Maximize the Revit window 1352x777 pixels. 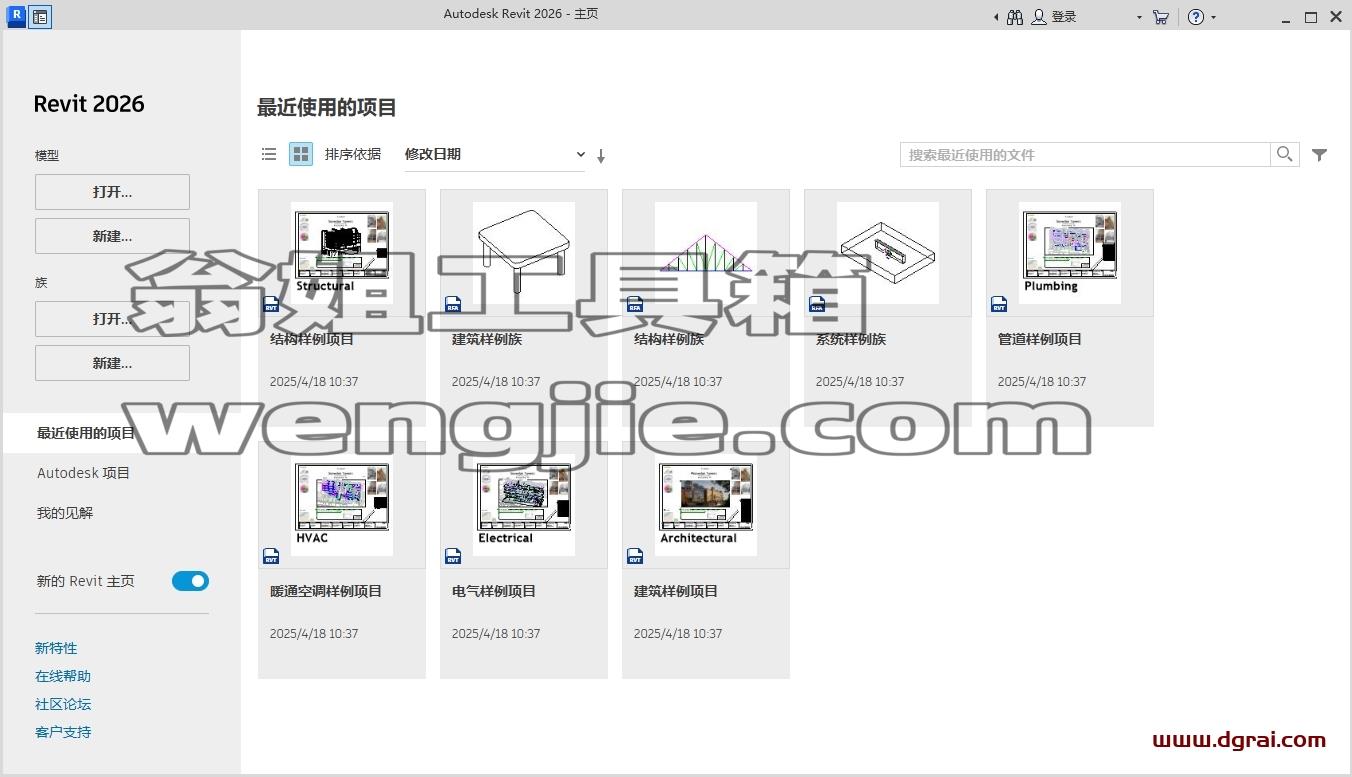(1311, 17)
